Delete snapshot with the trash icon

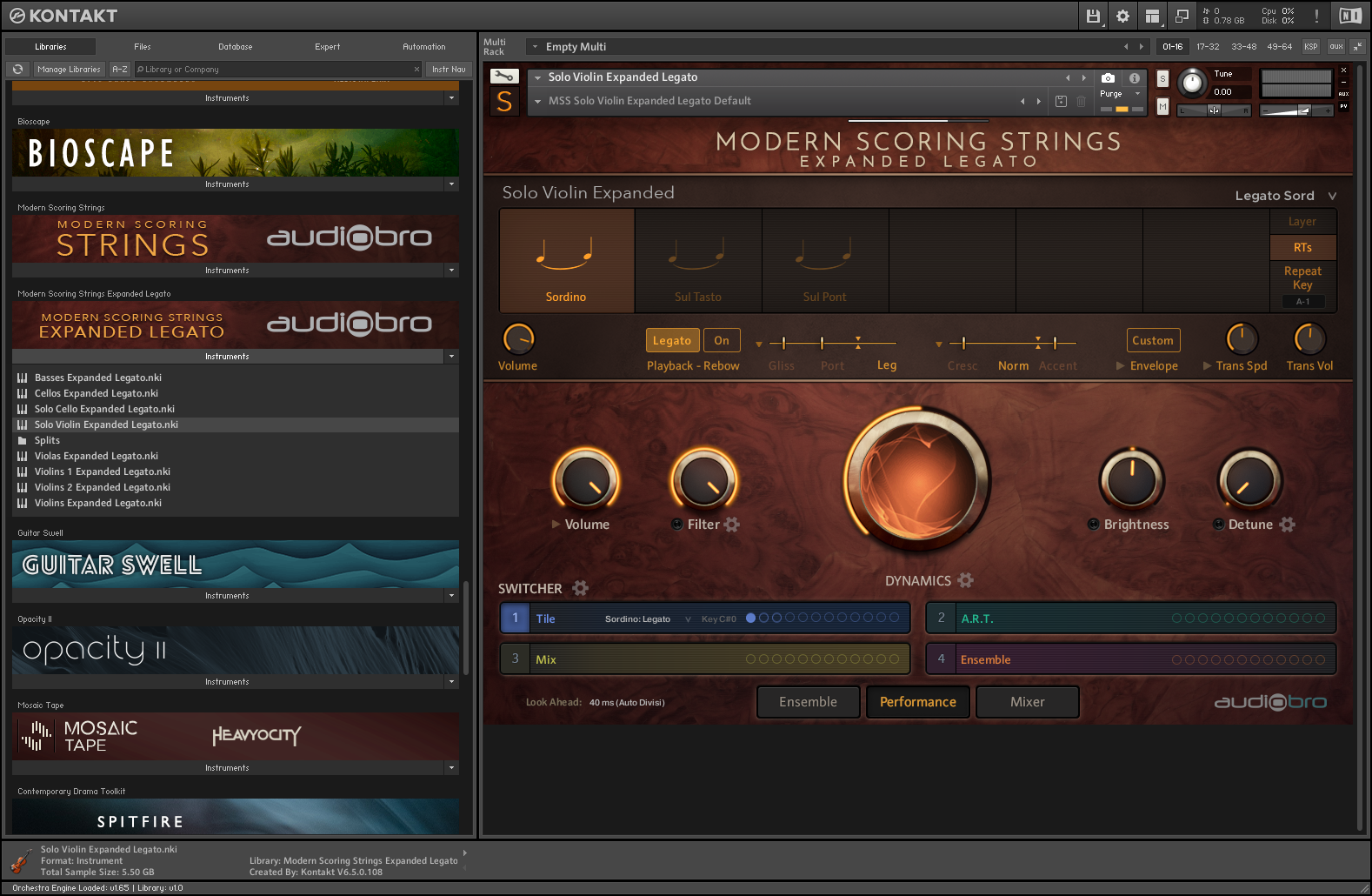point(1081,101)
